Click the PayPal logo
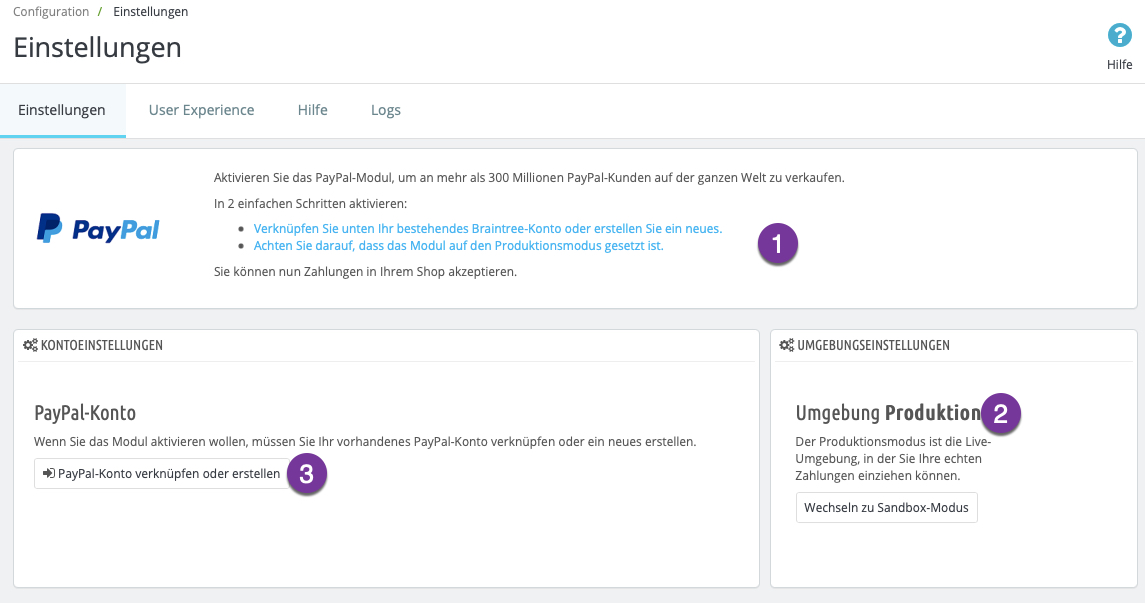 point(98,228)
